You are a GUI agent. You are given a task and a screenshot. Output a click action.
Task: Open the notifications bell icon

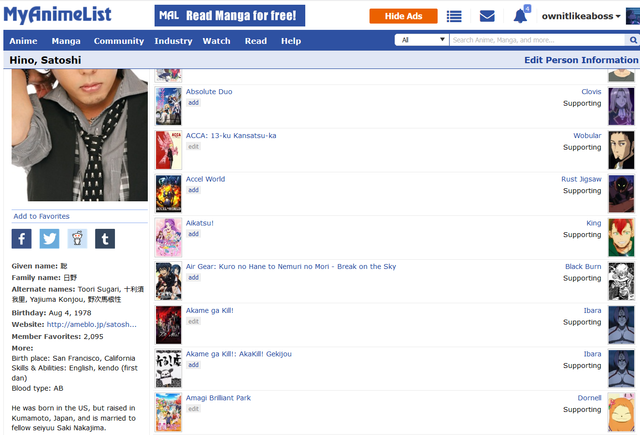[520, 16]
